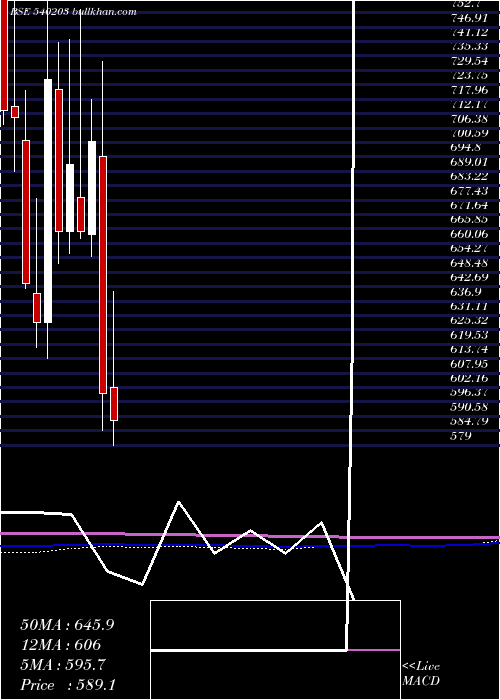The height and width of the screenshot is (700, 500).
Task: Click the 619.53 price axis label
Action: (470, 335)
